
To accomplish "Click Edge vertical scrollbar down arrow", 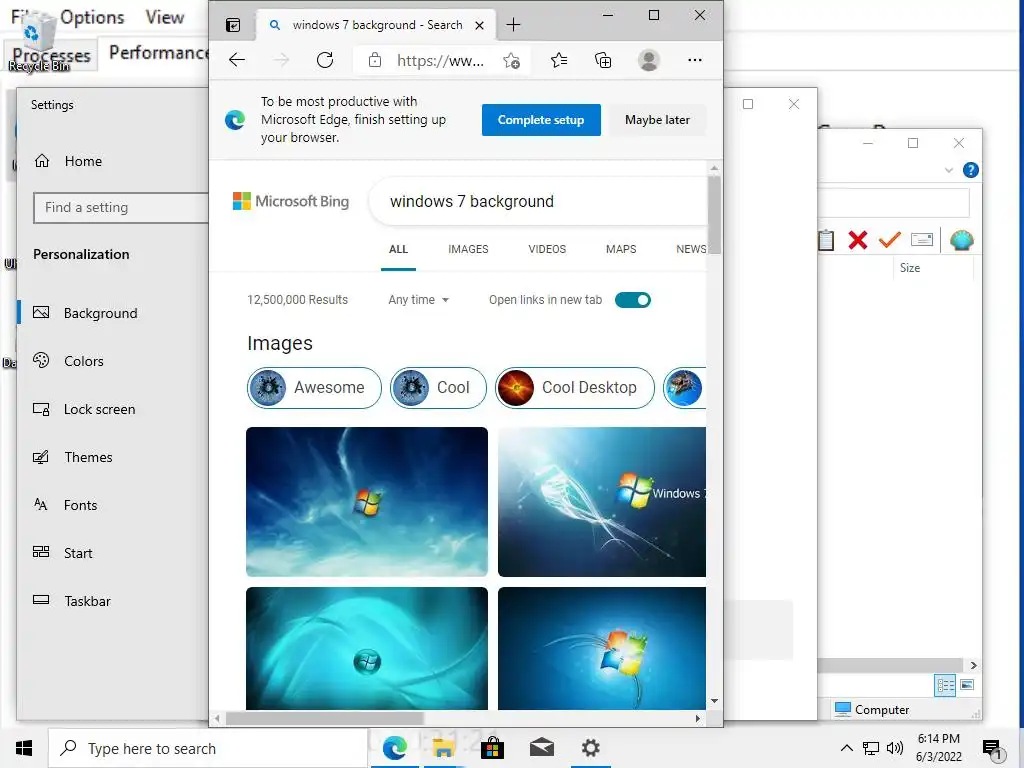I will pos(714,701).
